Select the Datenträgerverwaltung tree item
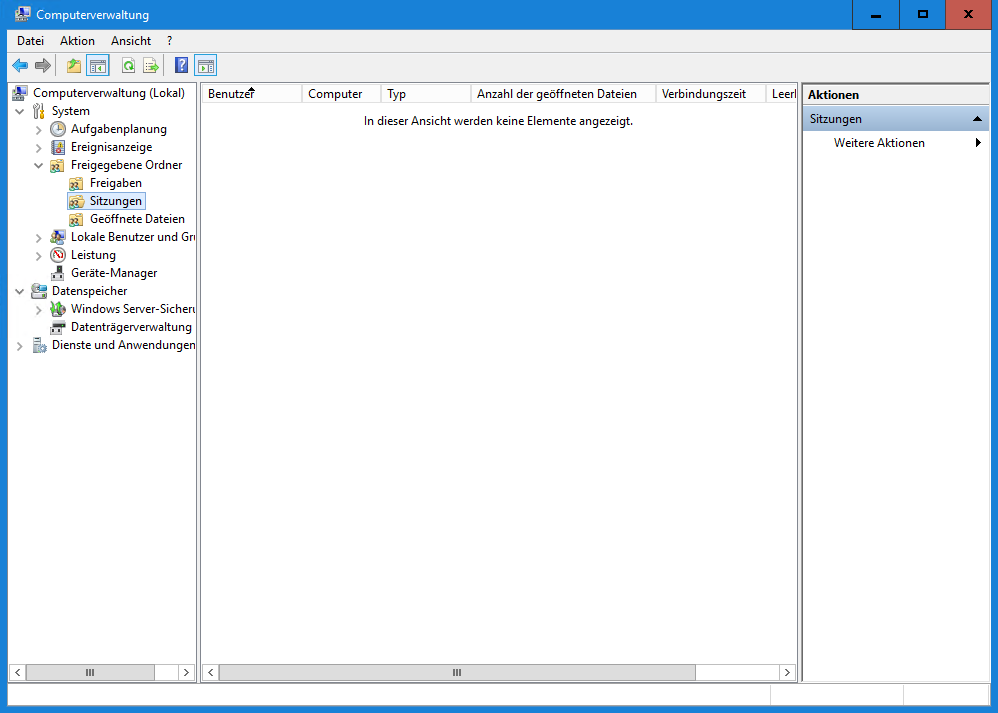The width and height of the screenshot is (998, 713). 131,327
